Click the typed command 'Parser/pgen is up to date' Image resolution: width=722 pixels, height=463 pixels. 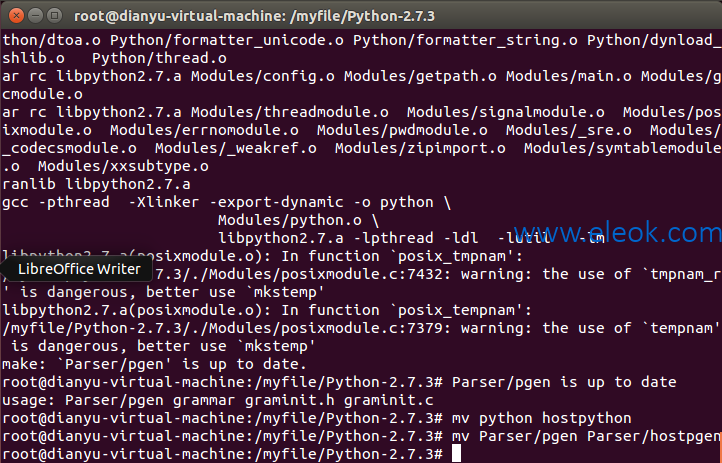[x=564, y=382]
